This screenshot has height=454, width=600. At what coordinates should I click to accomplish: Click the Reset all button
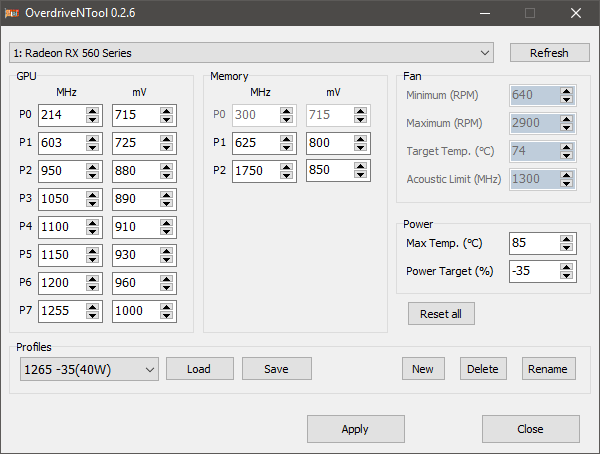[x=441, y=314]
